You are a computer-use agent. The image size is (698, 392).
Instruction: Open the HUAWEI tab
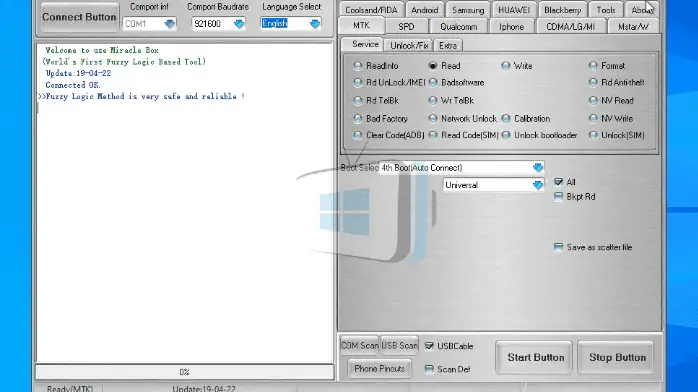[514, 10]
